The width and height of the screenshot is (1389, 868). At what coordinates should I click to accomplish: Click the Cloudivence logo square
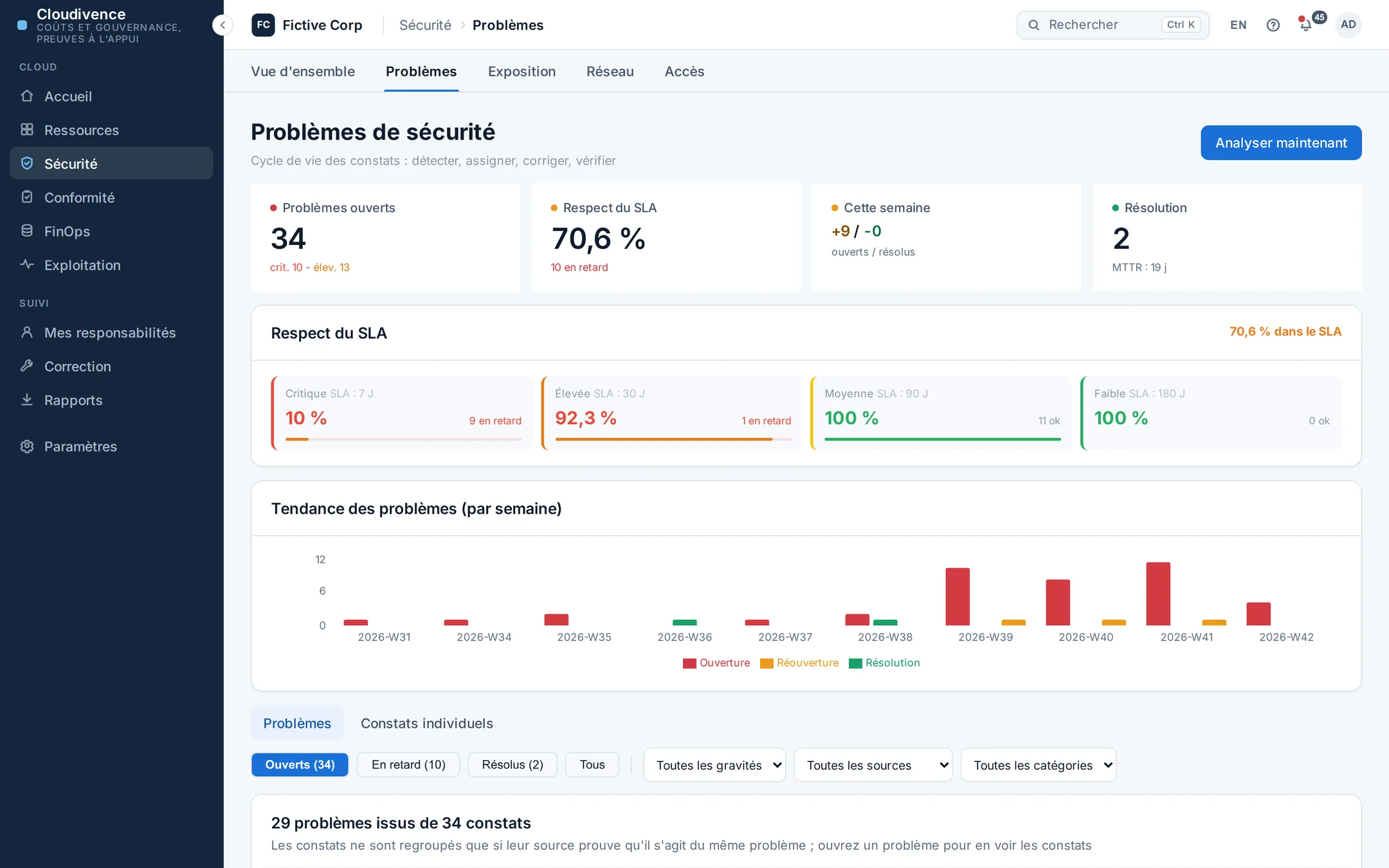(23, 25)
